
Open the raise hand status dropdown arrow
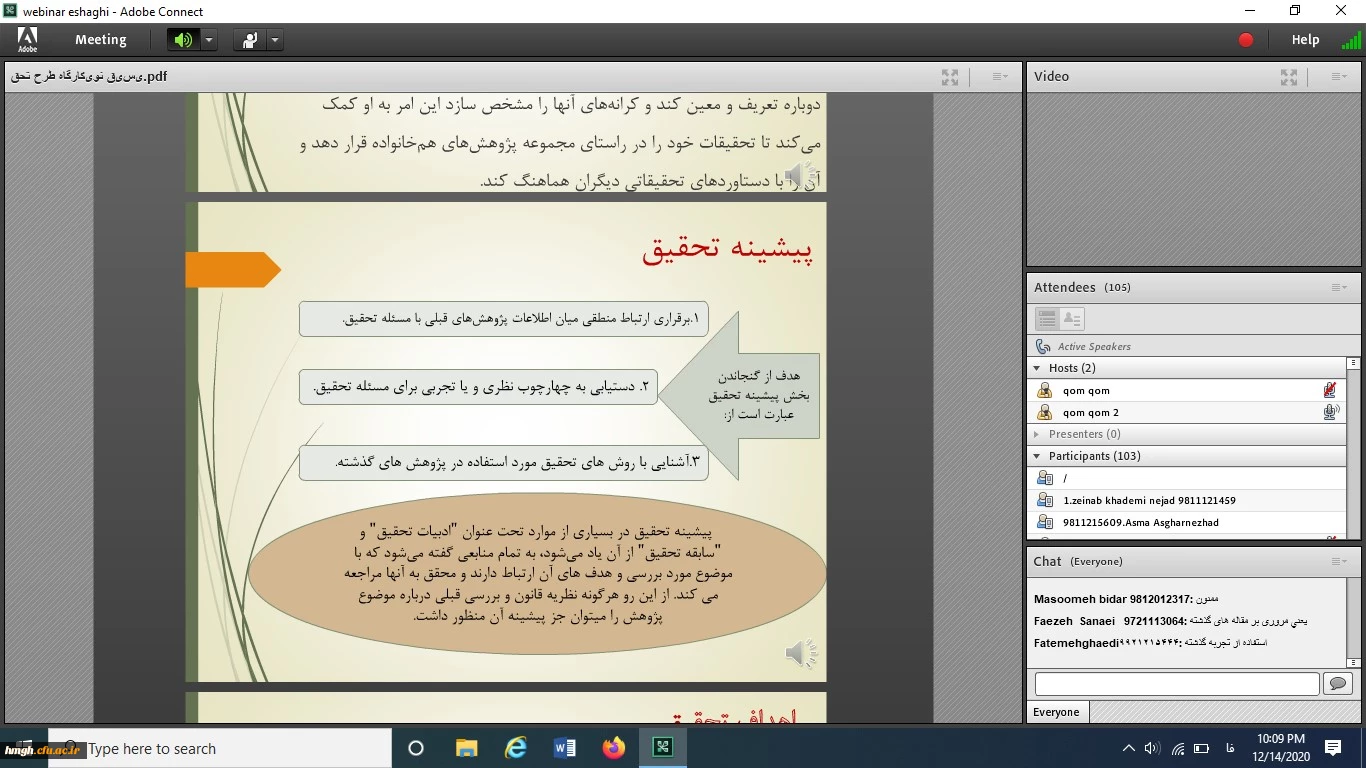(x=275, y=40)
